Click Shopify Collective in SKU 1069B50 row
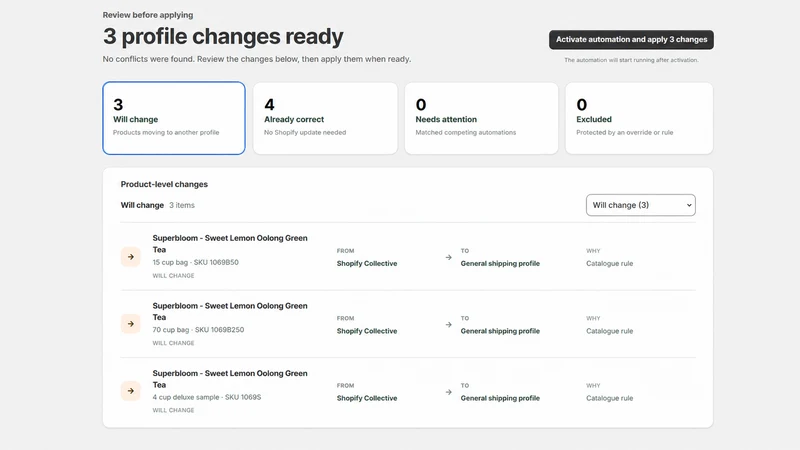Viewport: 800px width, 450px height. pyautogui.click(x=367, y=263)
